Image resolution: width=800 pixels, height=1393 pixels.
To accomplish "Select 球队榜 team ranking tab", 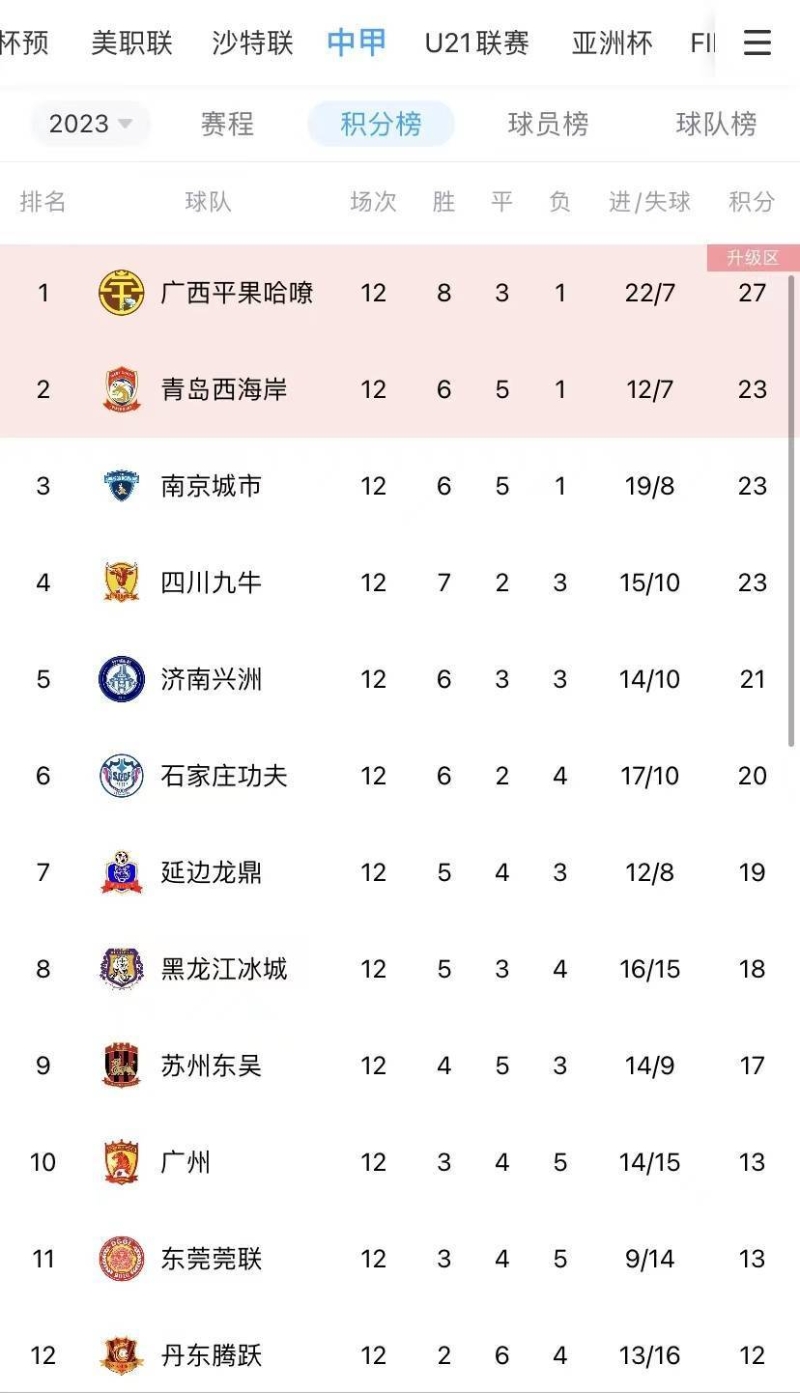I will (716, 124).
